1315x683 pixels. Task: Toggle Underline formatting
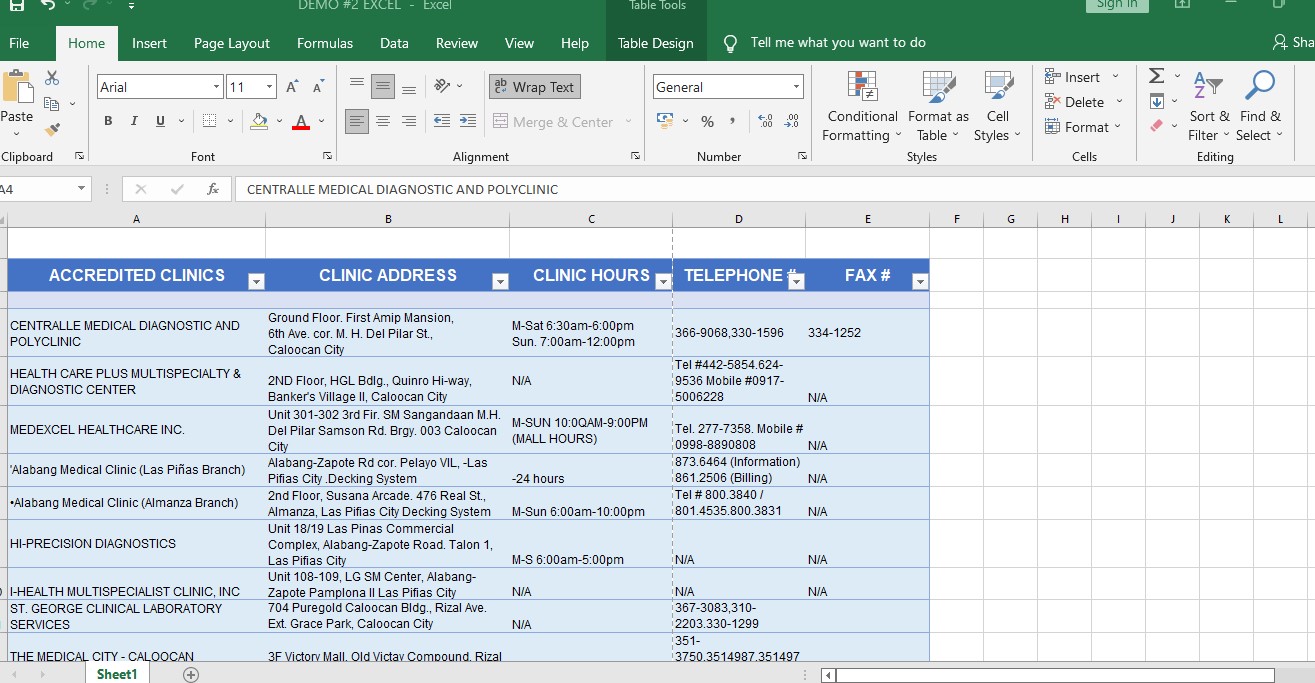click(160, 121)
